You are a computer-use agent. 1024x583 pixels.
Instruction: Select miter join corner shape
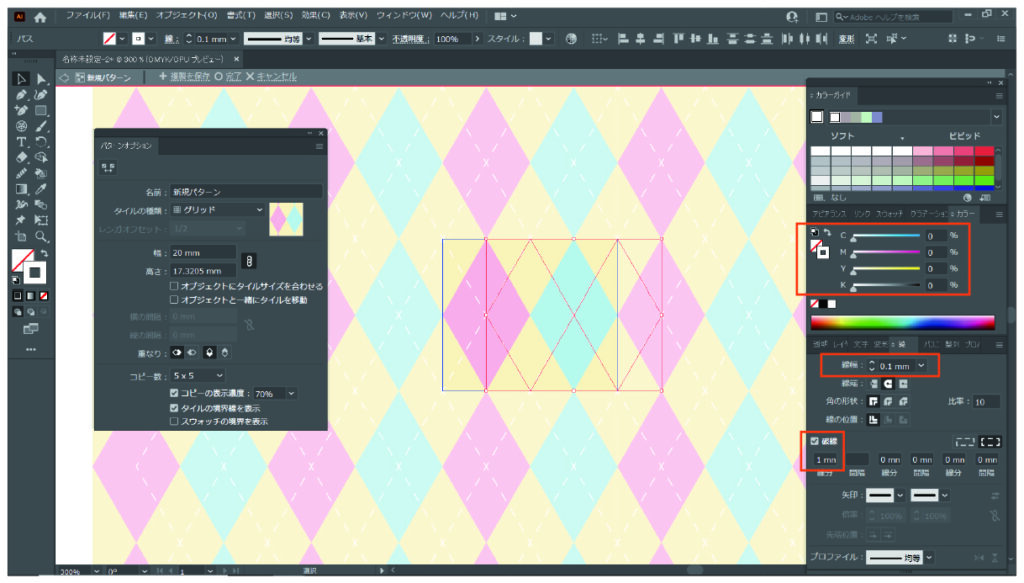point(873,402)
